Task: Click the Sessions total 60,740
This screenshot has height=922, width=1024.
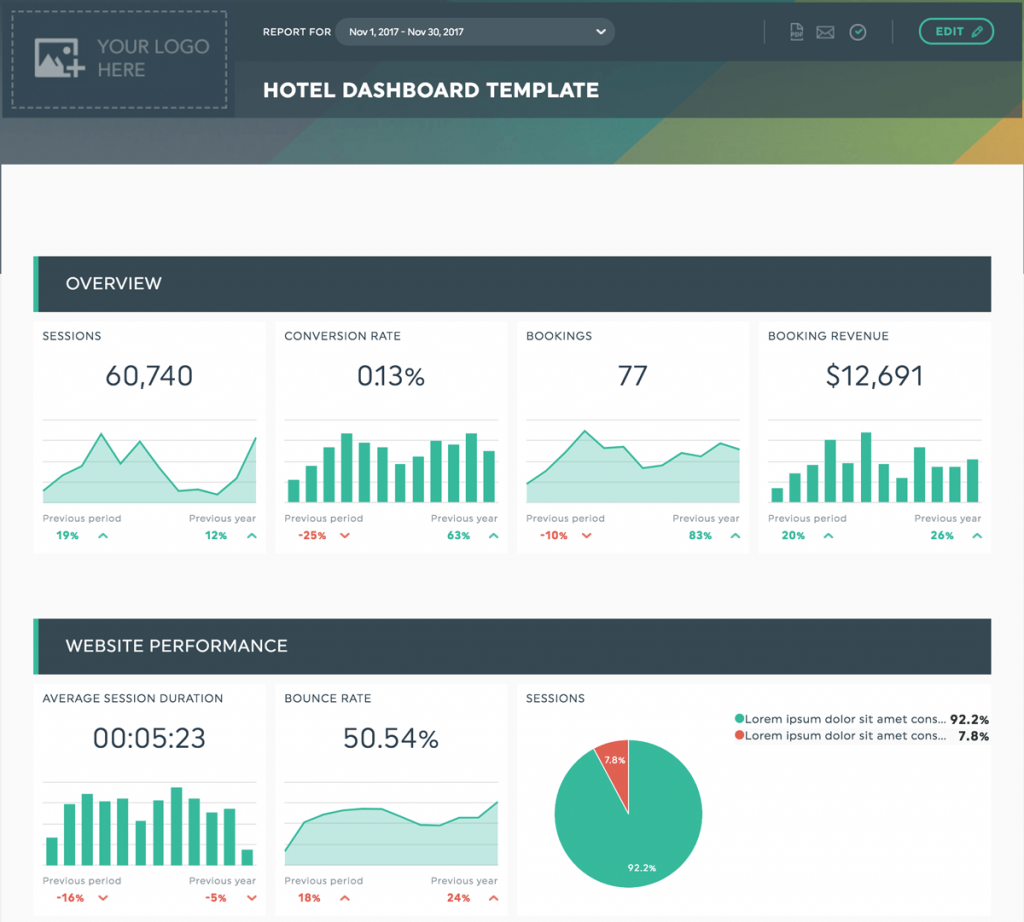Action: click(148, 376)
